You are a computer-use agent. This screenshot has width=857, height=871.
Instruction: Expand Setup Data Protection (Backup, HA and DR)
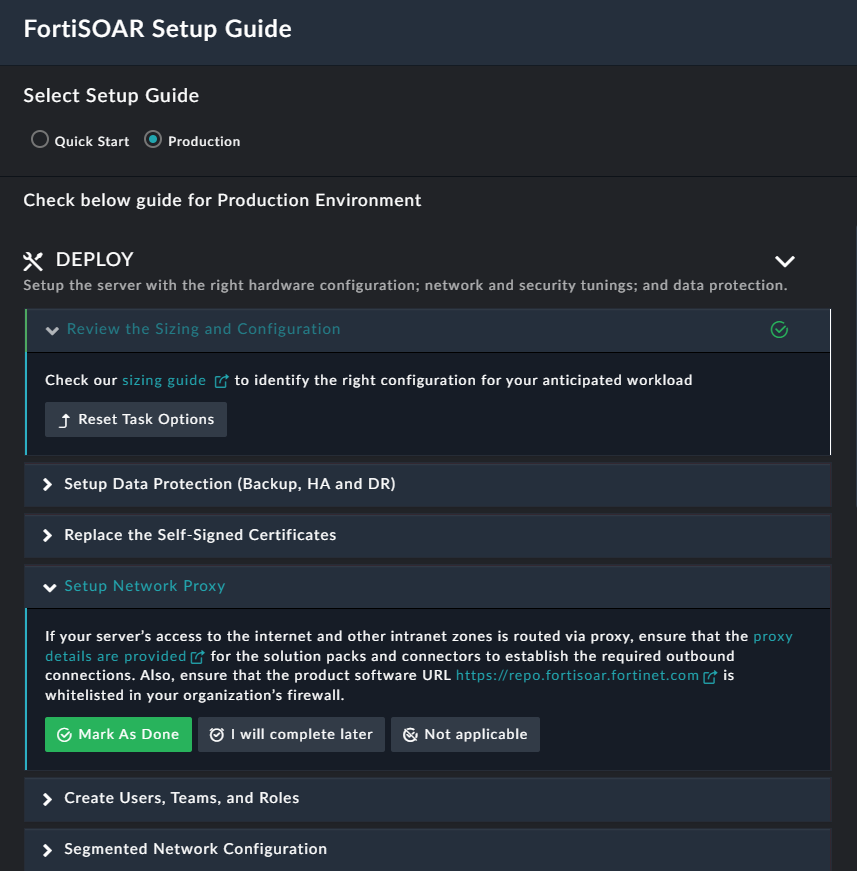pos(47,484)
